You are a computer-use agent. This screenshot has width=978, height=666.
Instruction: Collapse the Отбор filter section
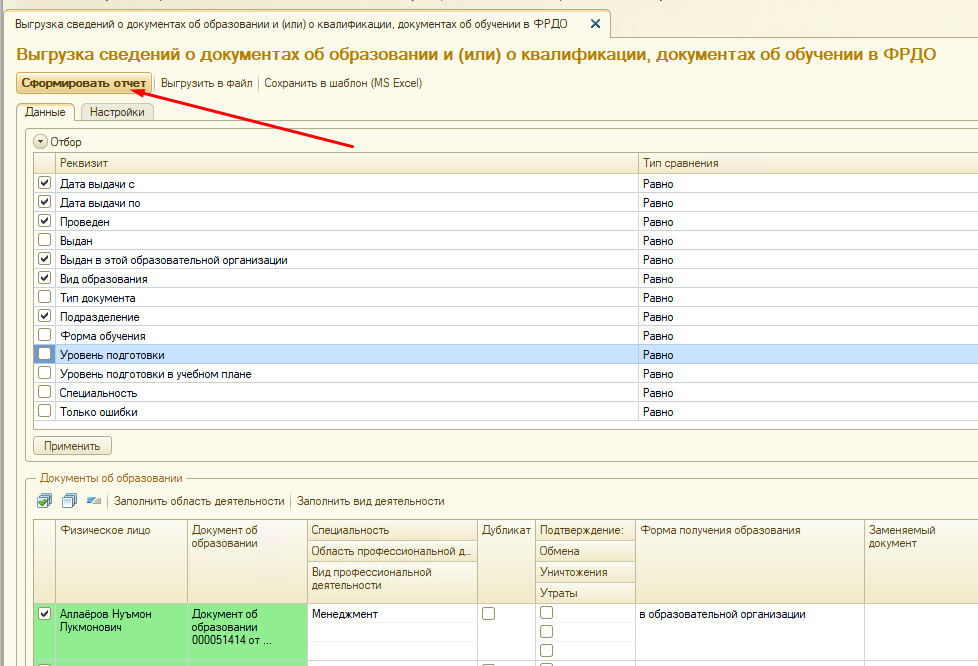point(40,142)
